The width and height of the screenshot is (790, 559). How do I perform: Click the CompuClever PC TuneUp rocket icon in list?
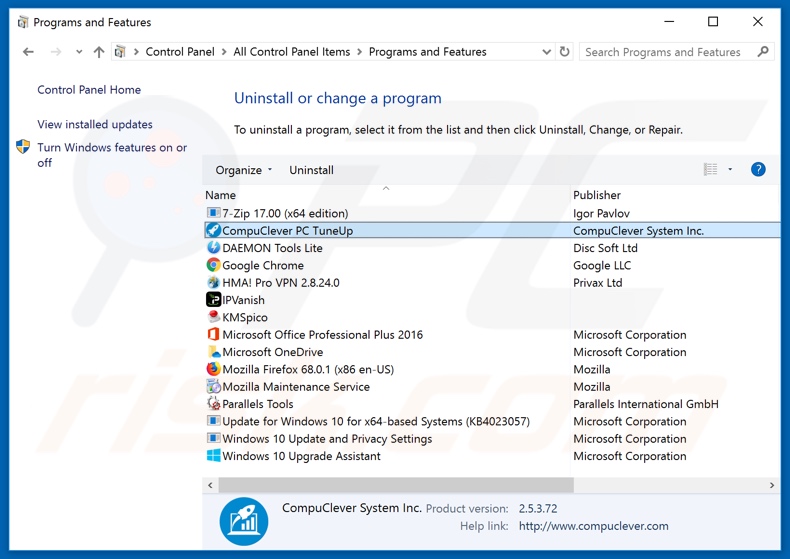214,230
